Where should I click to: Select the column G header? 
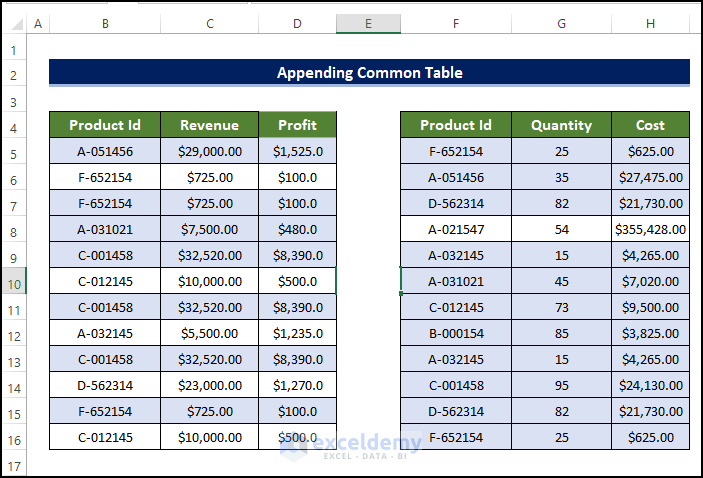pos(561,23)
